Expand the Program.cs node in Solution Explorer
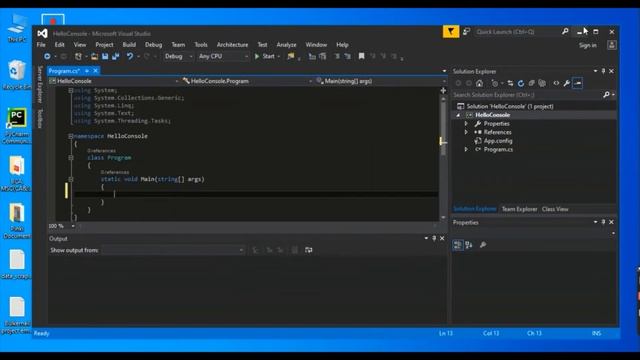Viewport: 640px width, 360px height. pyautogui.click(x=466, y=149)
